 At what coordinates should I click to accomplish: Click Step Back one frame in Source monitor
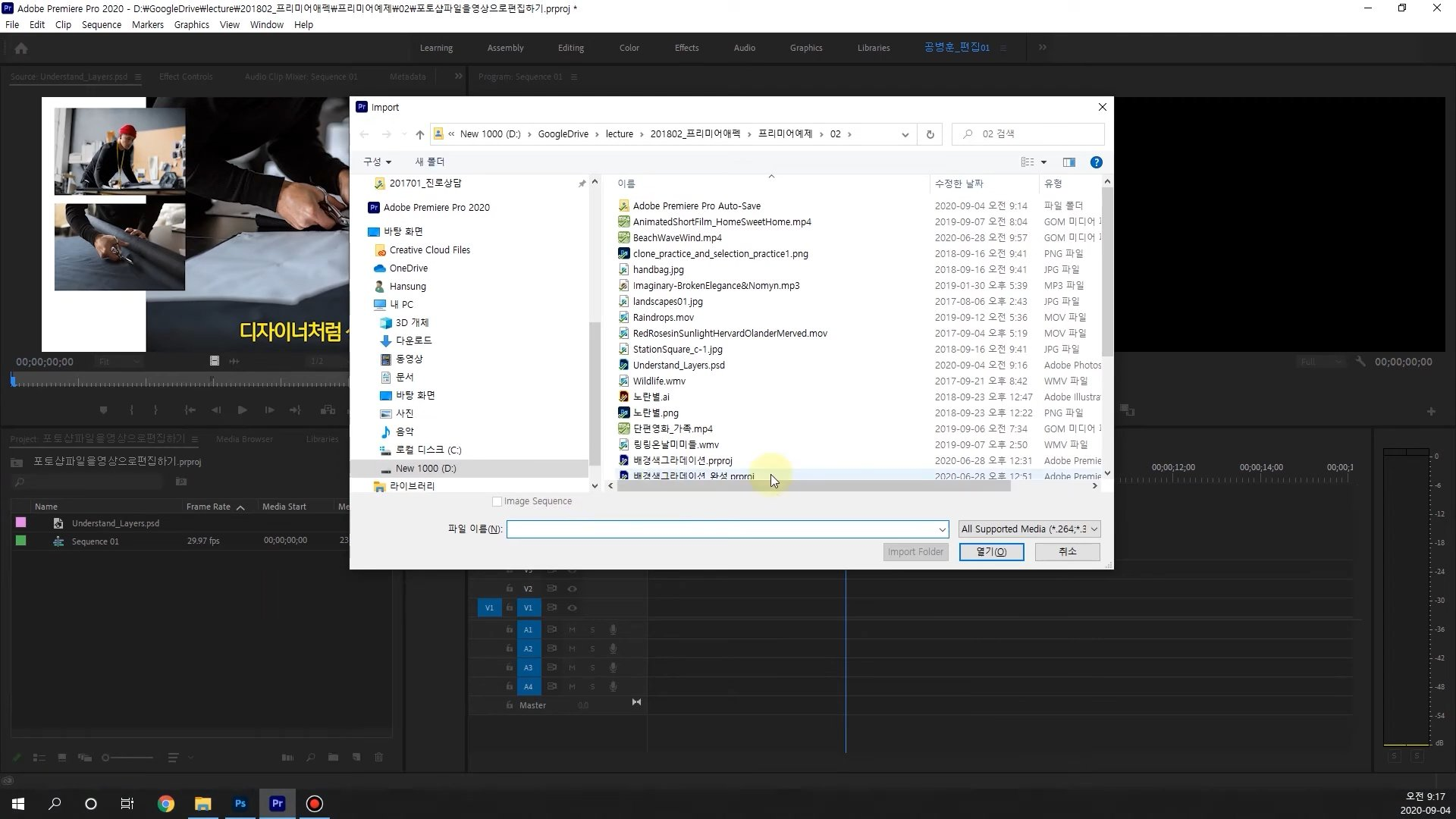pos(216,410)
